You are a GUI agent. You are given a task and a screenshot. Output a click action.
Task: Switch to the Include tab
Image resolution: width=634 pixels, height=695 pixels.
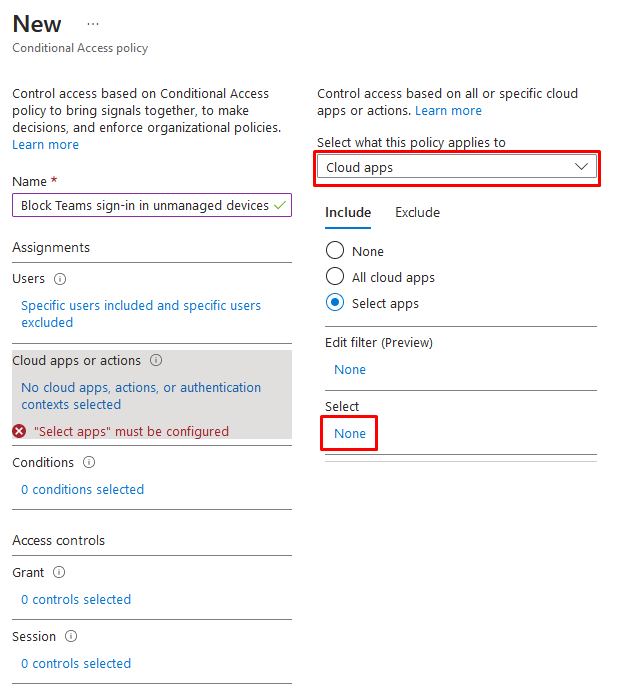click(348, 212)
